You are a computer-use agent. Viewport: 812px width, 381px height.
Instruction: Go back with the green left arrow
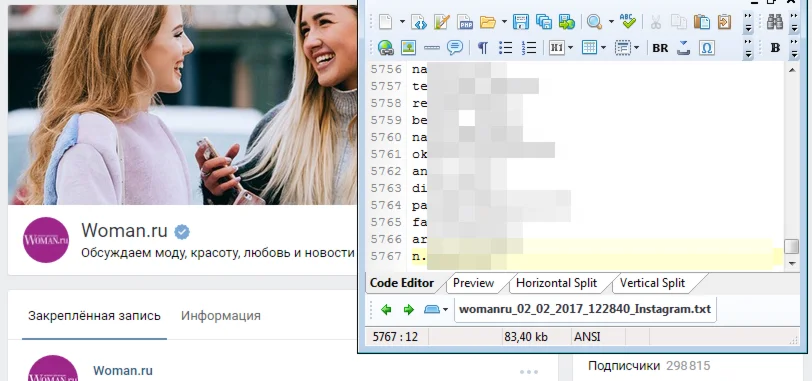(386, 310)
